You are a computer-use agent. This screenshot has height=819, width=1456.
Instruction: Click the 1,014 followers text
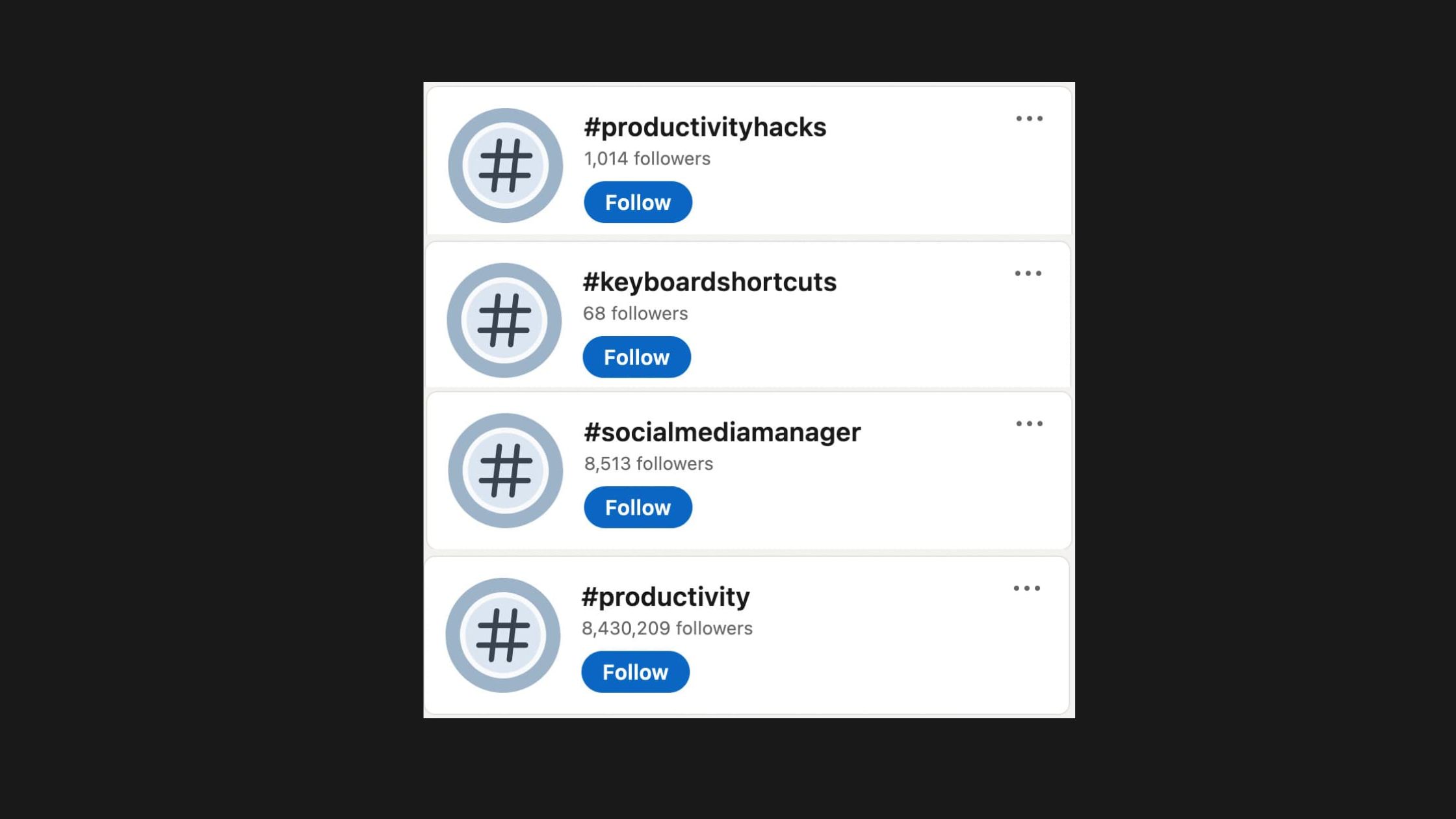pyautogui.click(x=647, y=158)
